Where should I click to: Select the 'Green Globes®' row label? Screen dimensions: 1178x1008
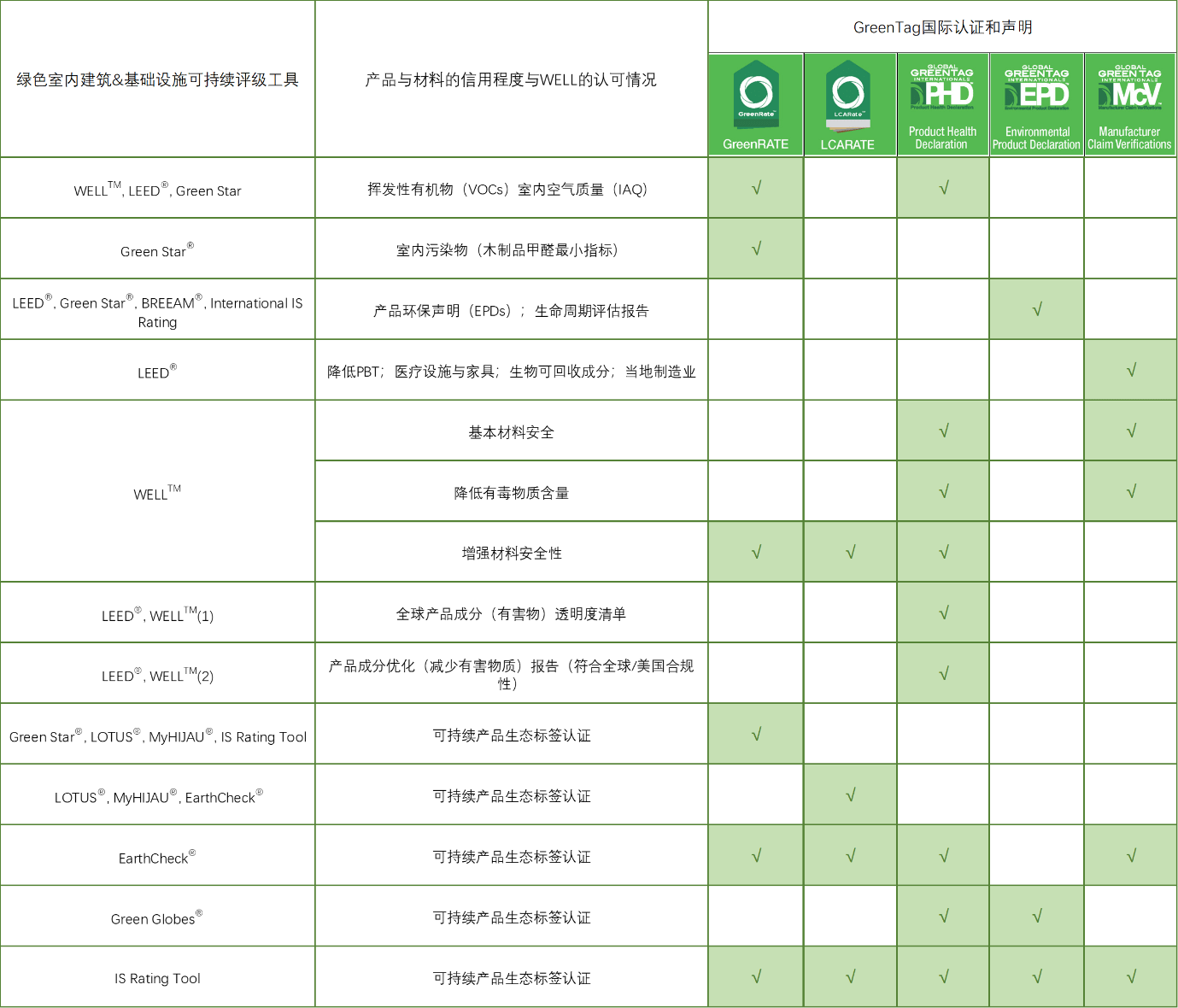coord(158,917)
